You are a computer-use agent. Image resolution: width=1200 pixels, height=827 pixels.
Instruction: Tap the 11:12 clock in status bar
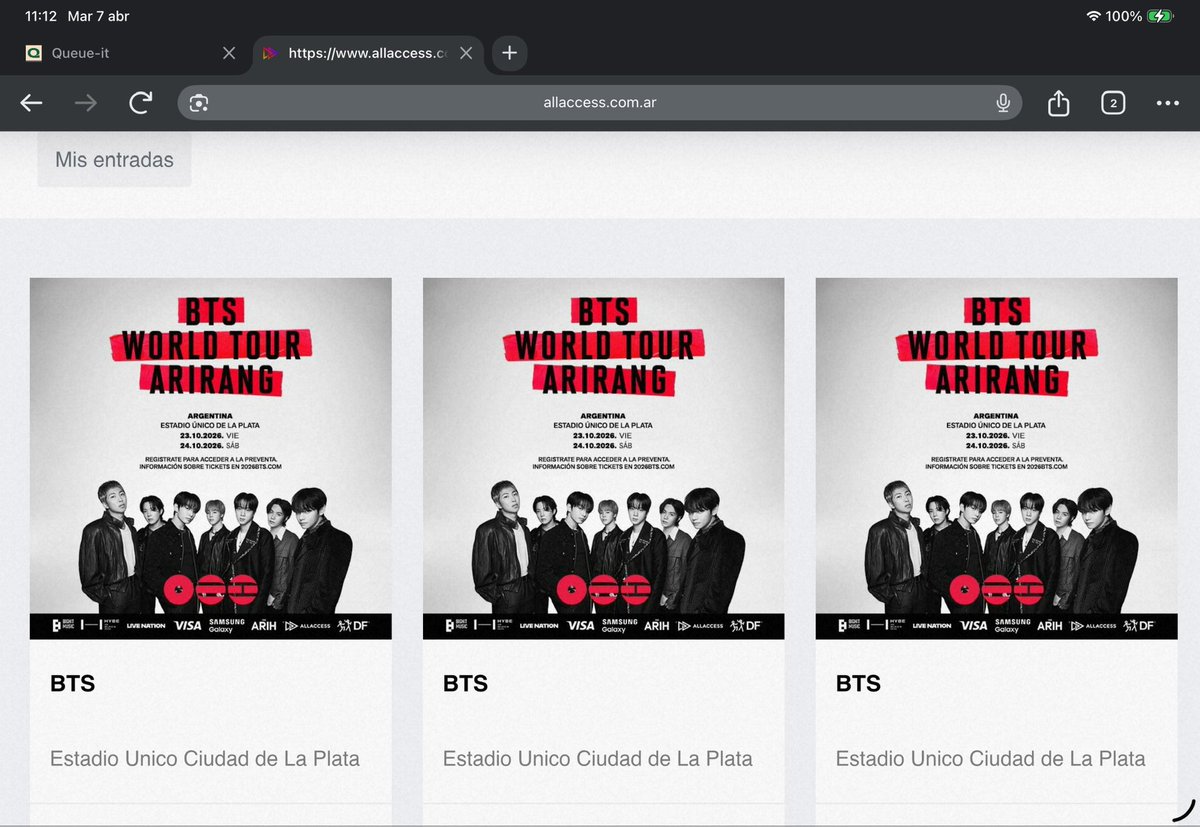click(41, 16)
